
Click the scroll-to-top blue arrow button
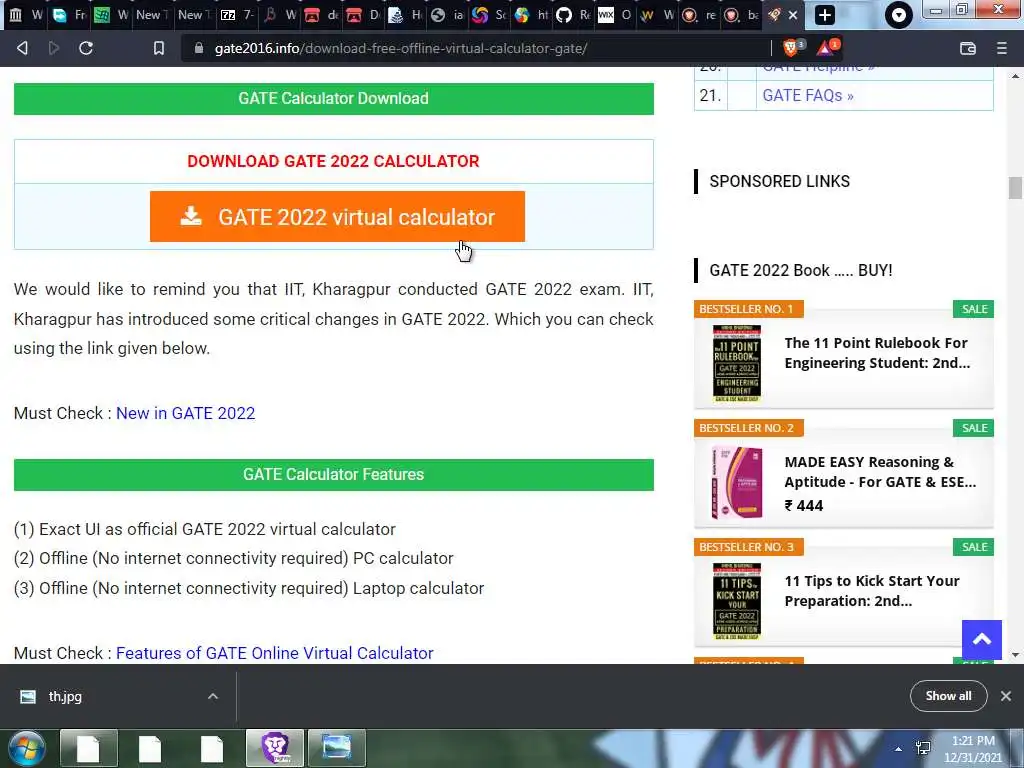click(982, 640)
